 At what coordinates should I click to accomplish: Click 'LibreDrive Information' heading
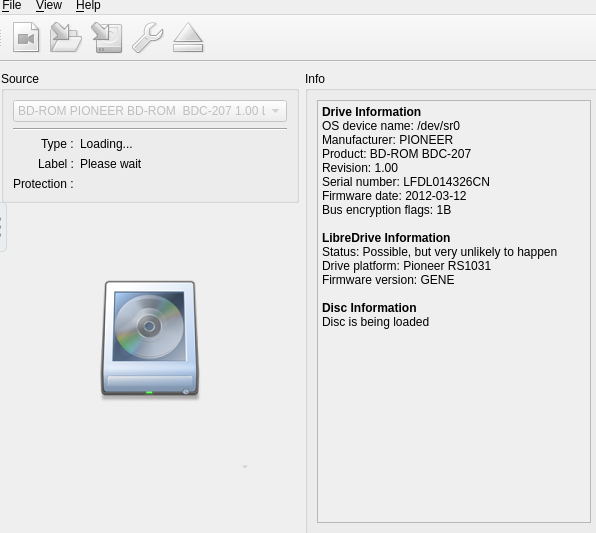(x=386, y=238)
